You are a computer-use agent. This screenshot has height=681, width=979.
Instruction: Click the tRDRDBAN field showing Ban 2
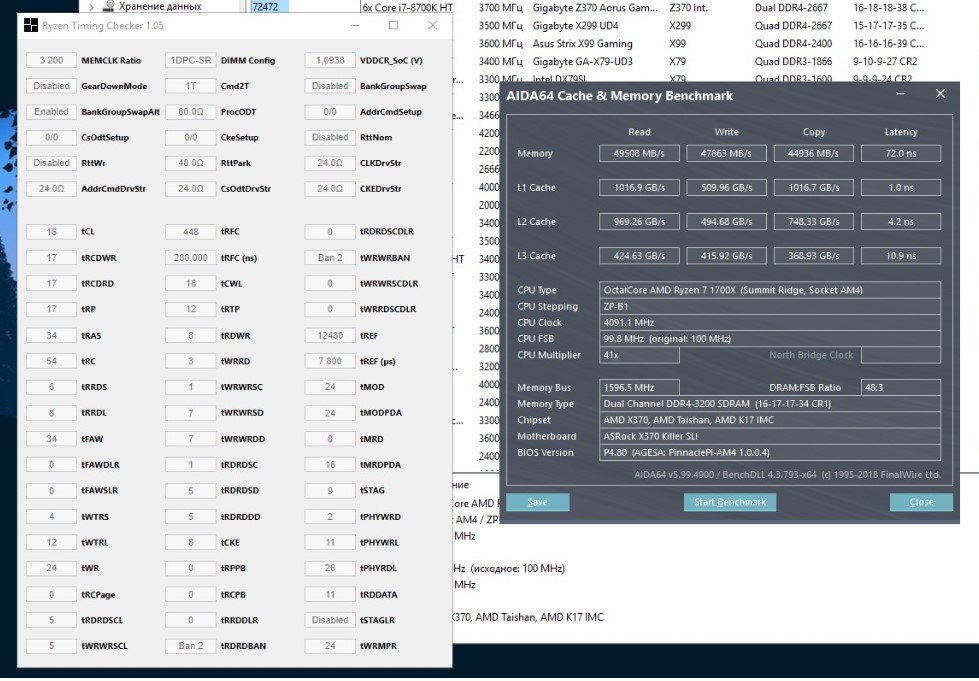pos(190,646)
